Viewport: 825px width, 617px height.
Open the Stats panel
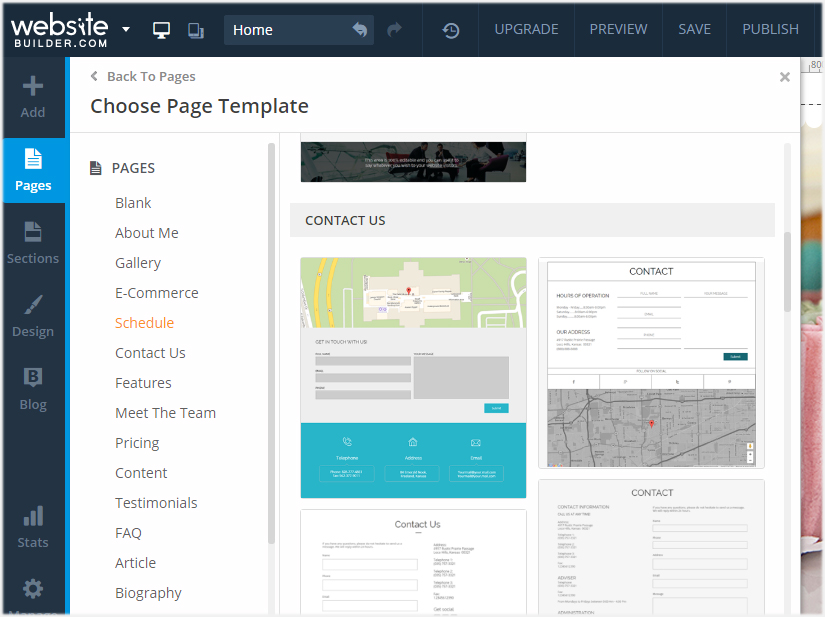point(33,527)
